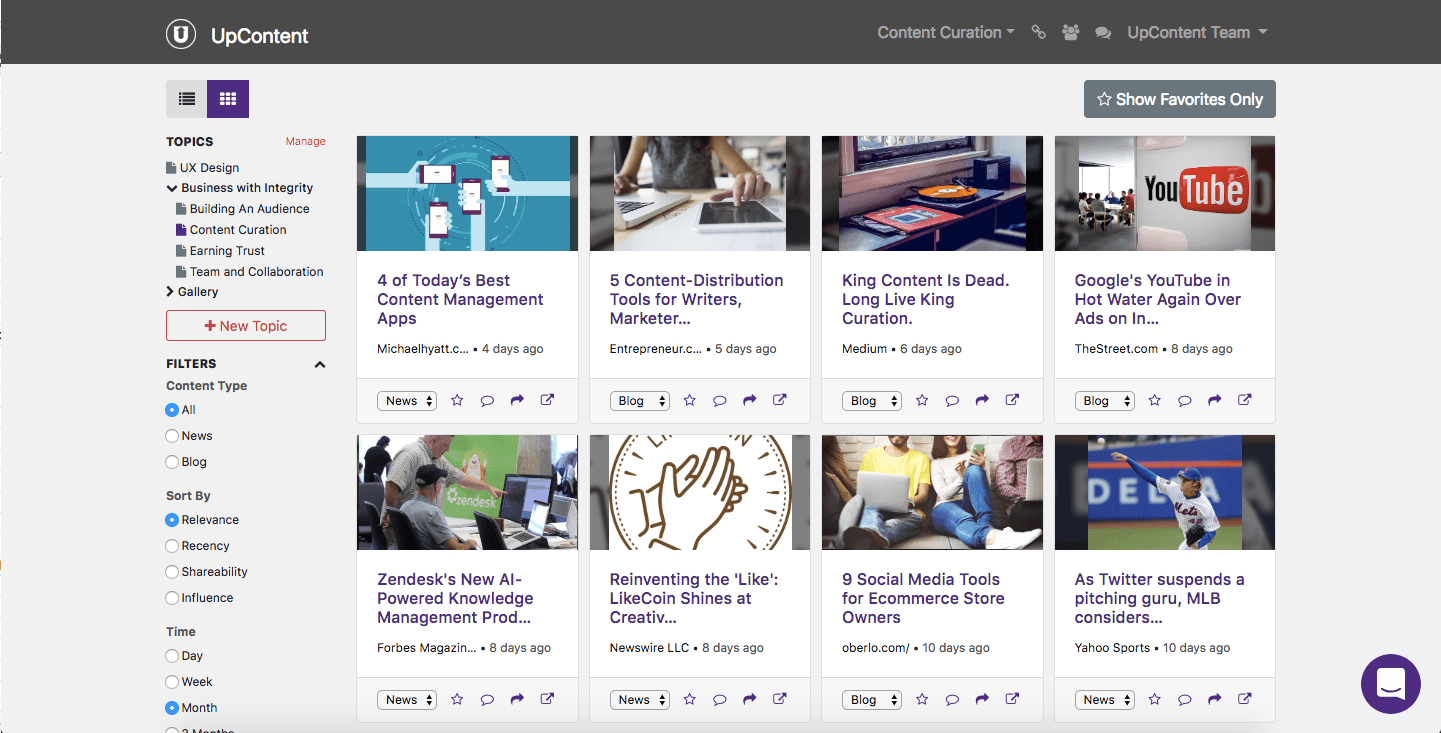Switch to list view layout
The height and width of the screenshot is (733, 1441).
pos(187,99)
